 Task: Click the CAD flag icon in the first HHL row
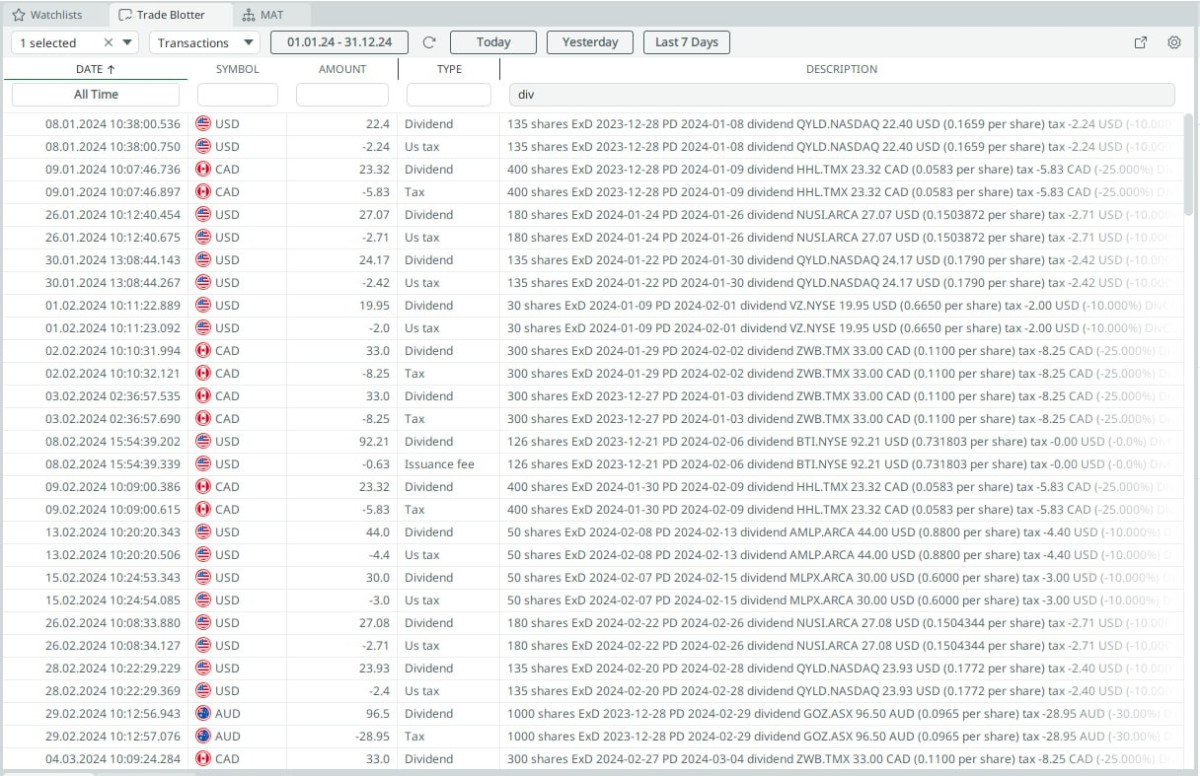(203, 169)
